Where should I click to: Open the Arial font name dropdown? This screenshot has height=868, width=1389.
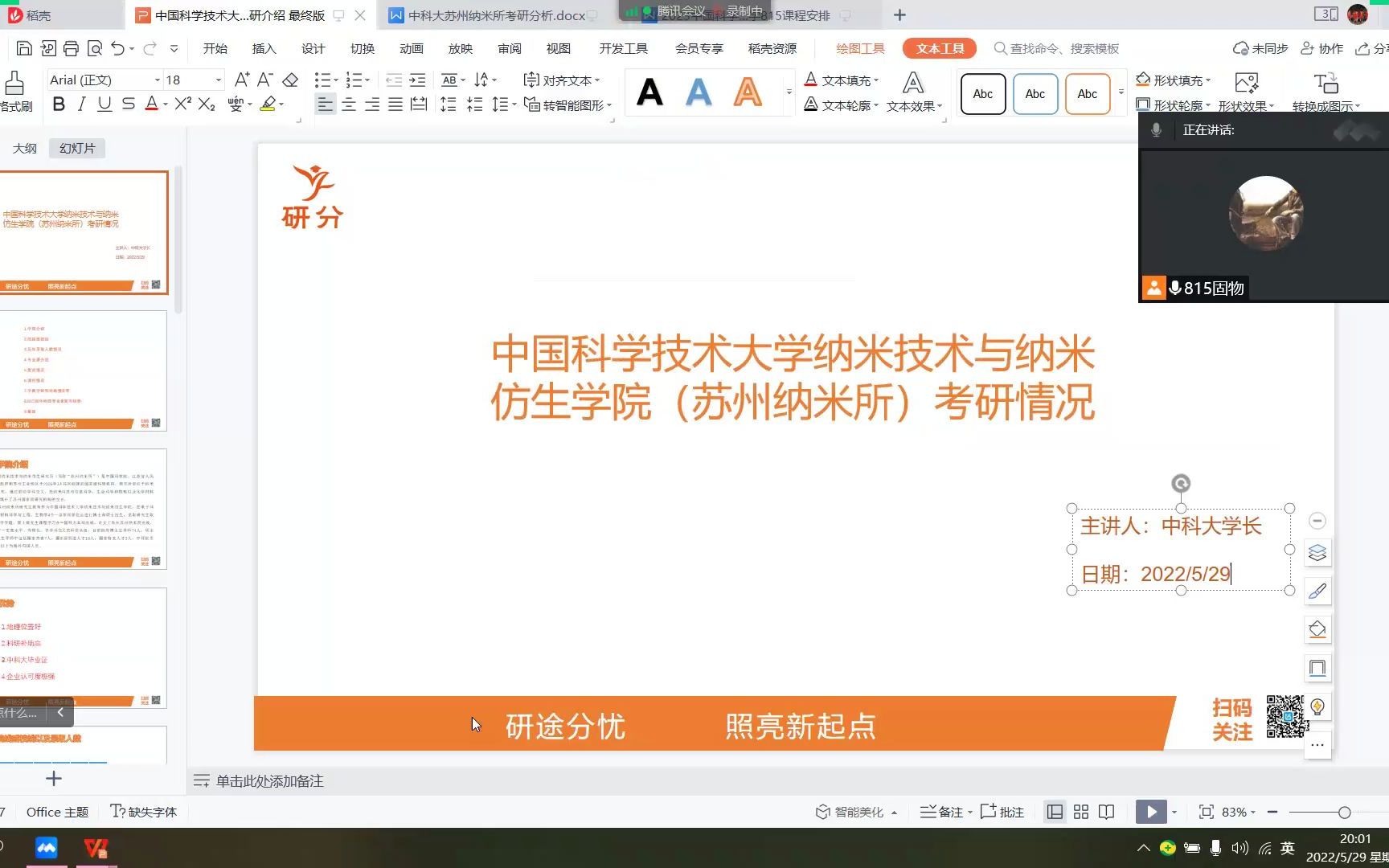(158, 80)
